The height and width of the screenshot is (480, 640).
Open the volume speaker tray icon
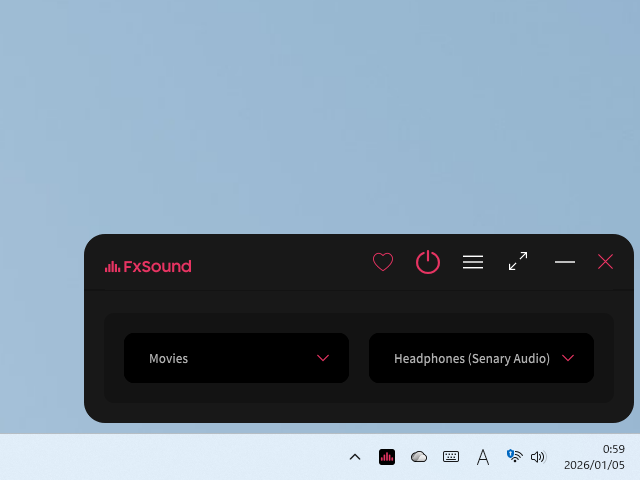click(x=538, y=457)
